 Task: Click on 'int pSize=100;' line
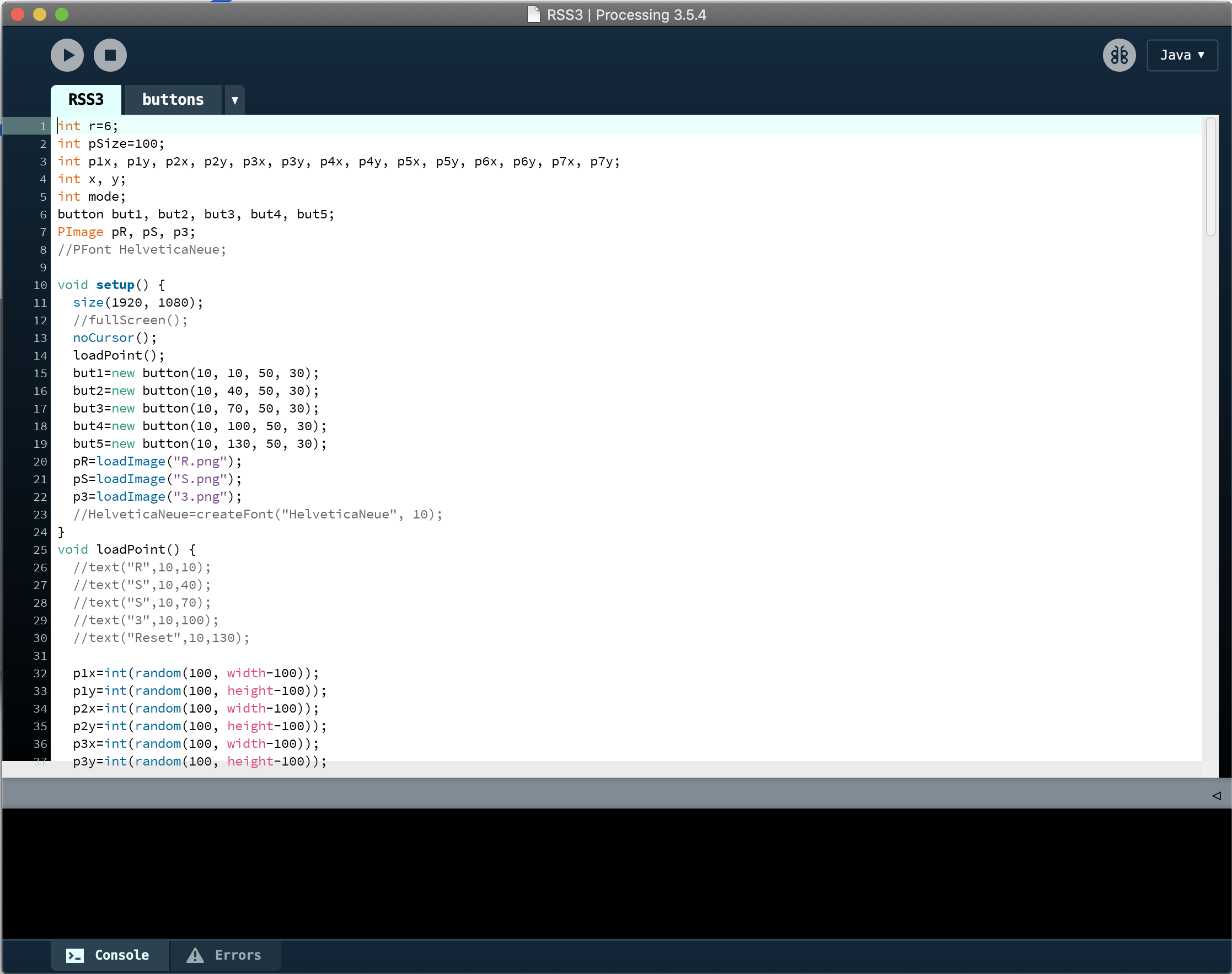(111, 144)
